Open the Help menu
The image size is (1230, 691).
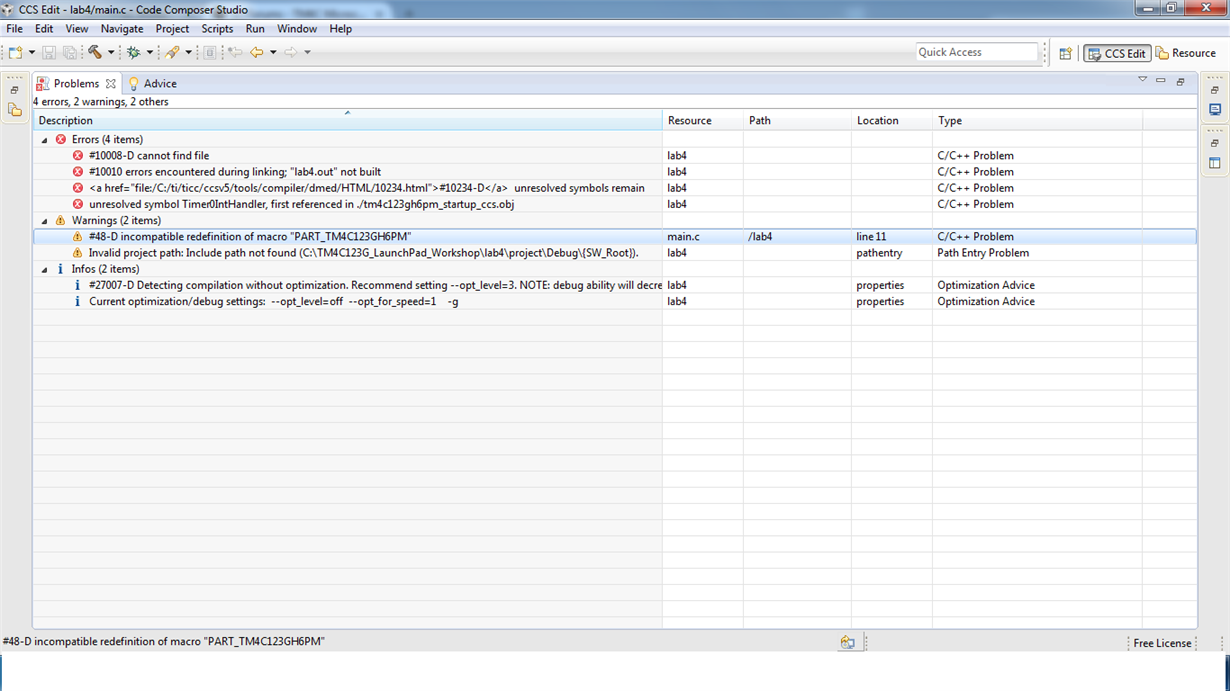[340, 29]
